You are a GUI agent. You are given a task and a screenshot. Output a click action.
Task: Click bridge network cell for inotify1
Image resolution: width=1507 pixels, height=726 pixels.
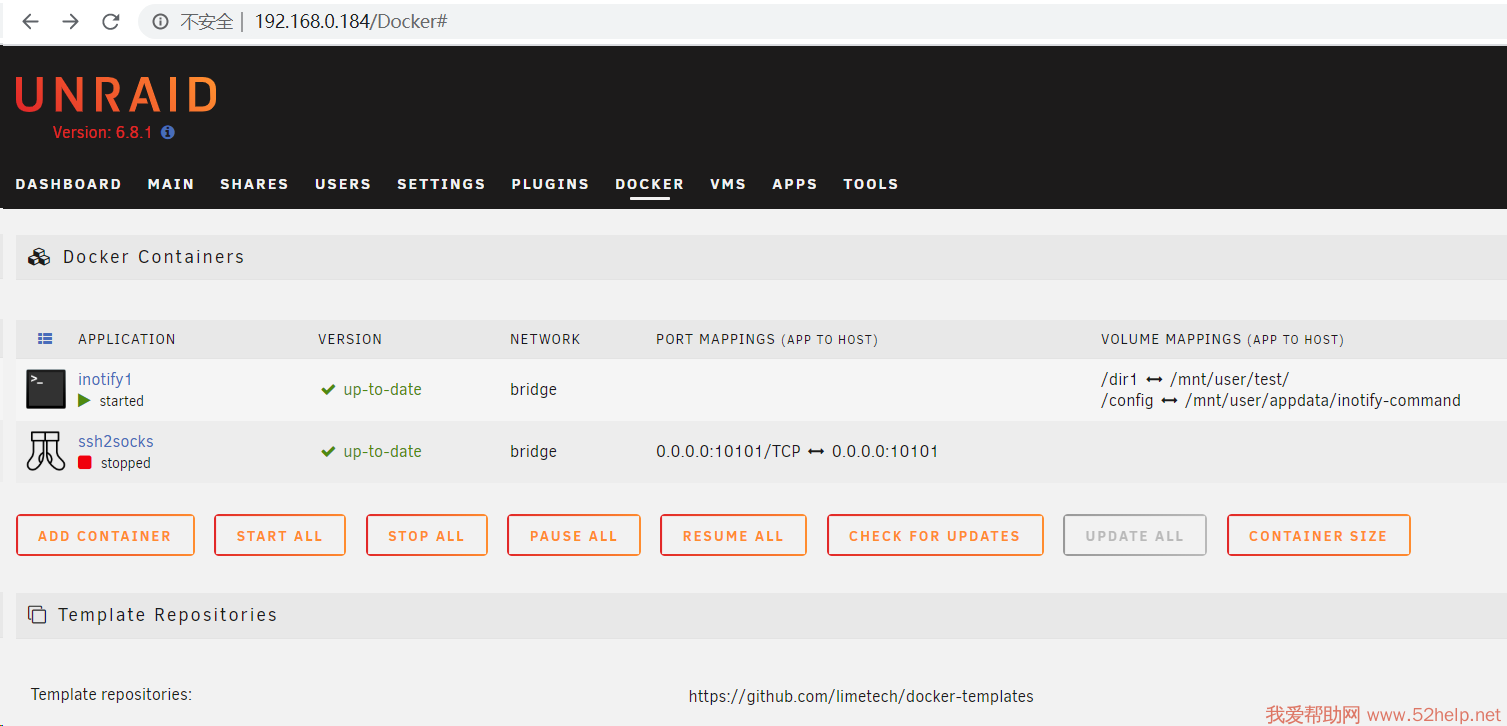point(533,389)
